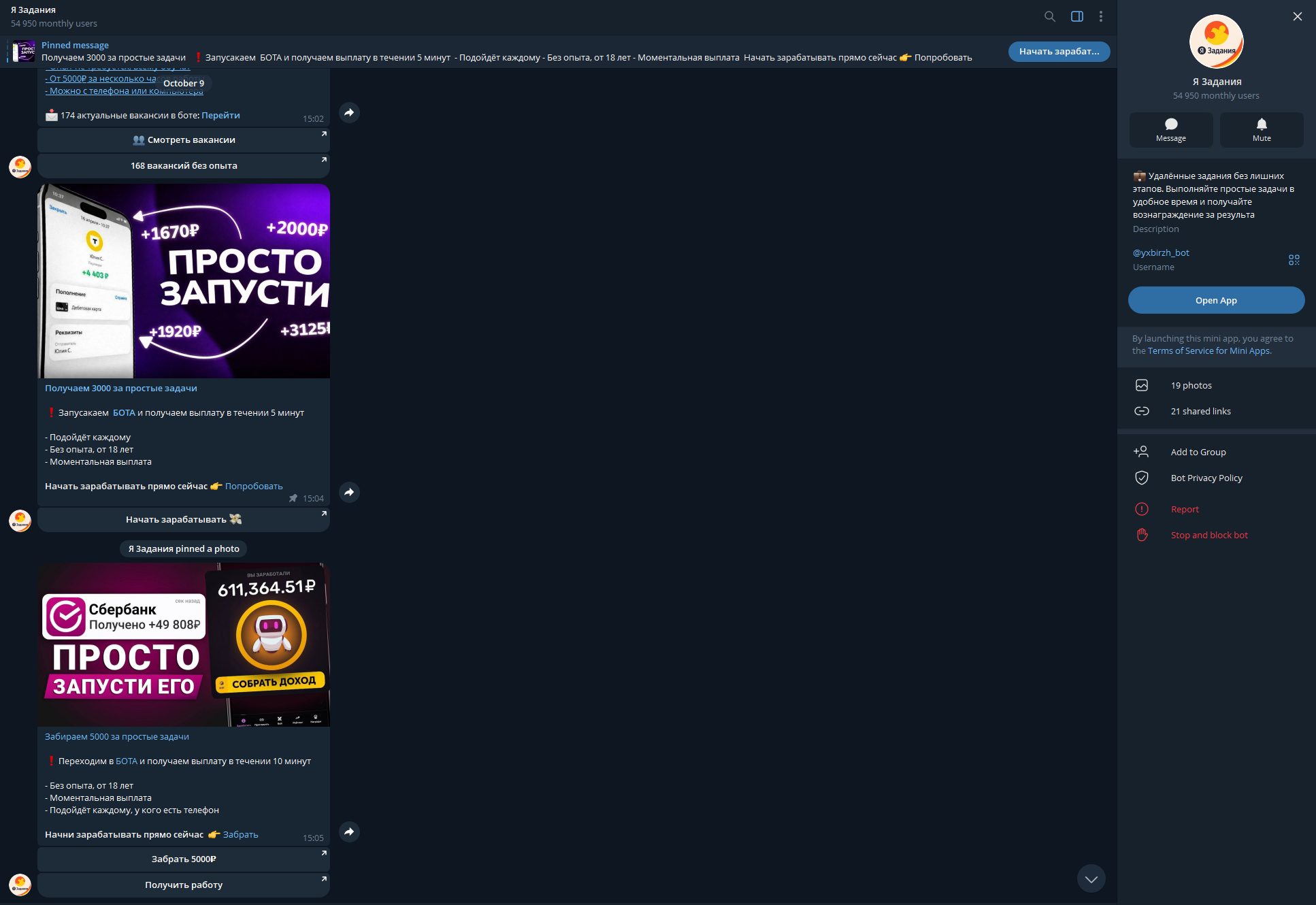Click the Я Задания chat header title

coord(33,10)
